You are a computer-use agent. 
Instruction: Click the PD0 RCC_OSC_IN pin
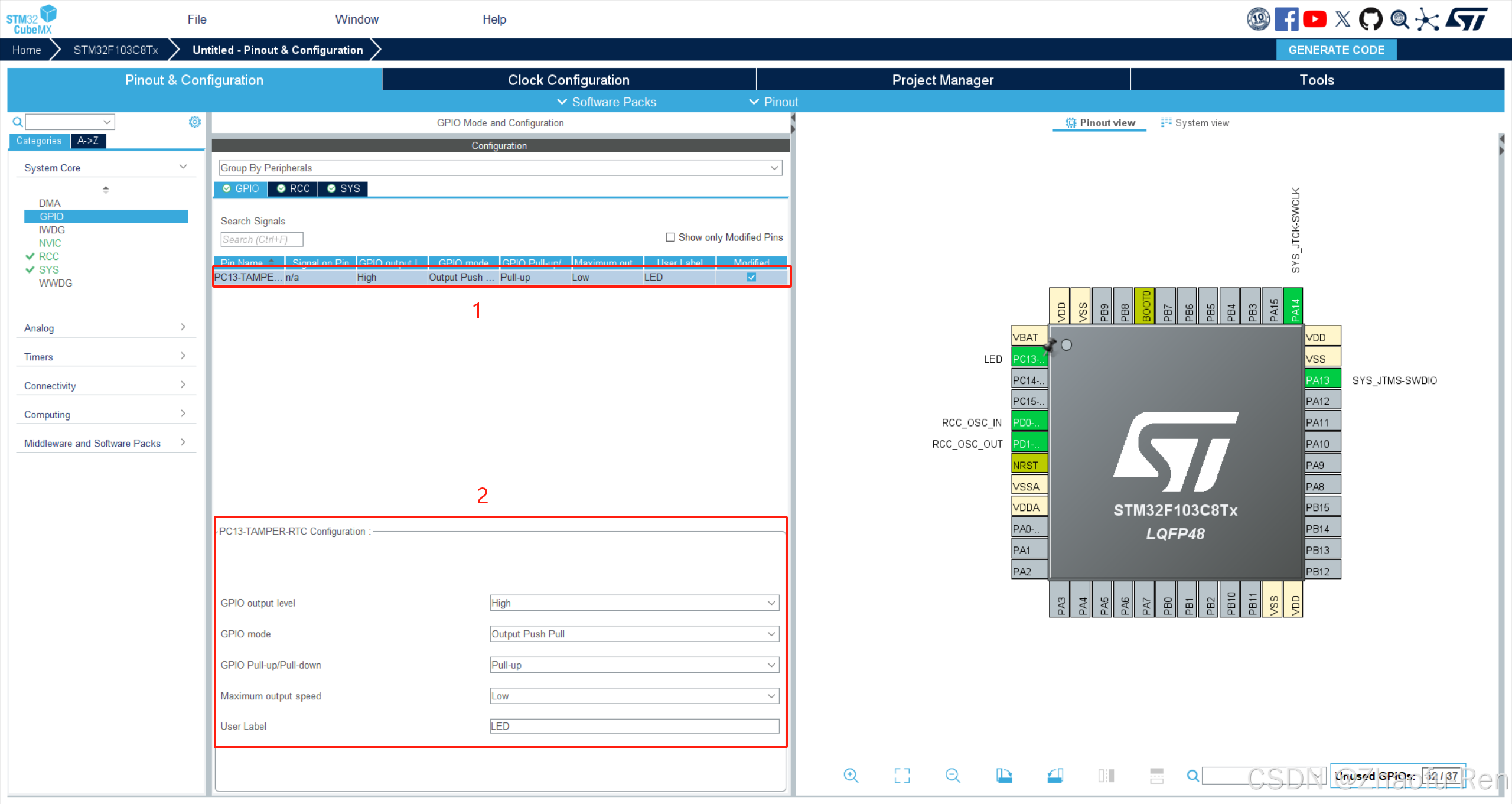[1029, 422]
